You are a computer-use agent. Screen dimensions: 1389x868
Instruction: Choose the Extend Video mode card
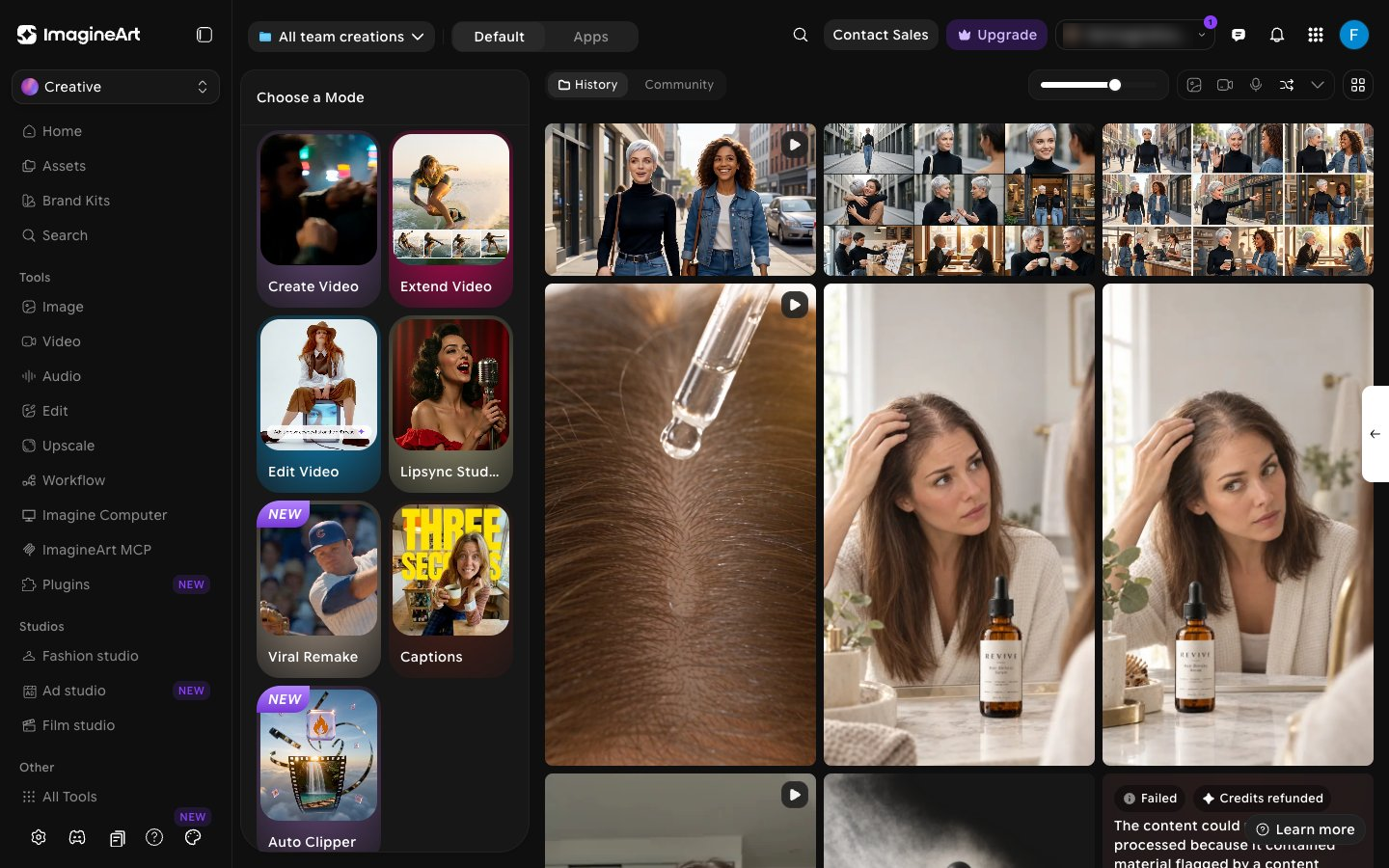pos(450,219)
